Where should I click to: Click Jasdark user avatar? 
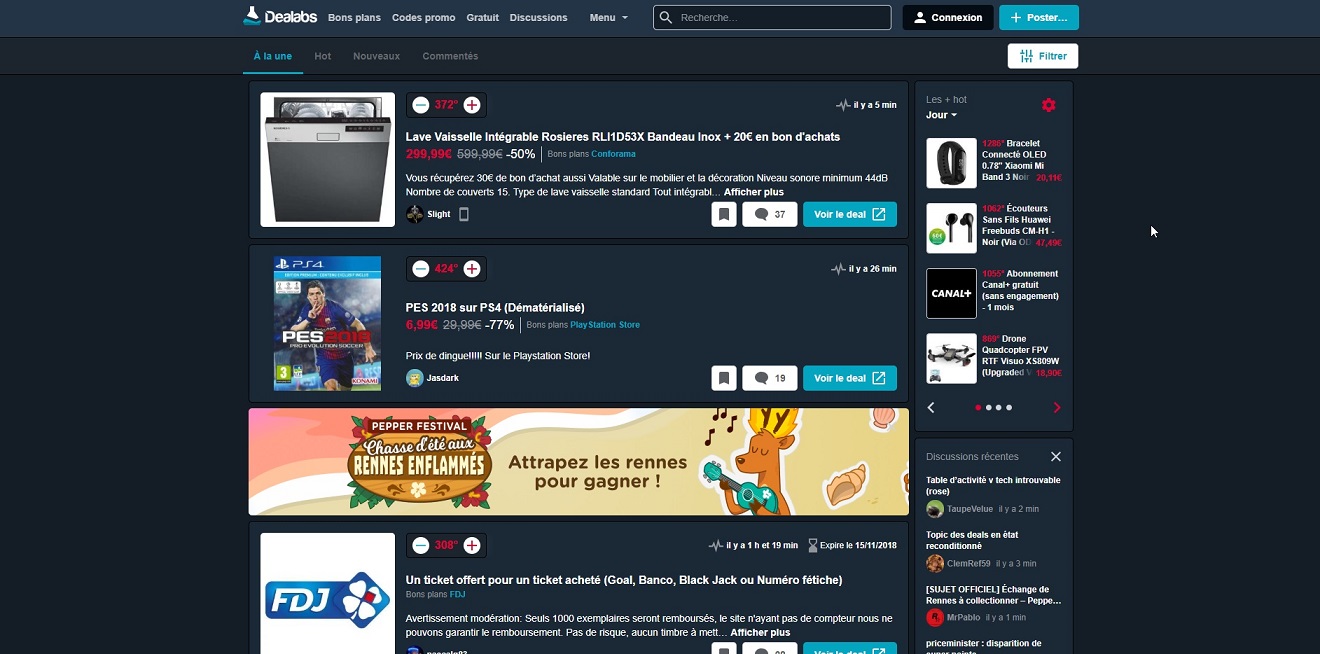415,378
